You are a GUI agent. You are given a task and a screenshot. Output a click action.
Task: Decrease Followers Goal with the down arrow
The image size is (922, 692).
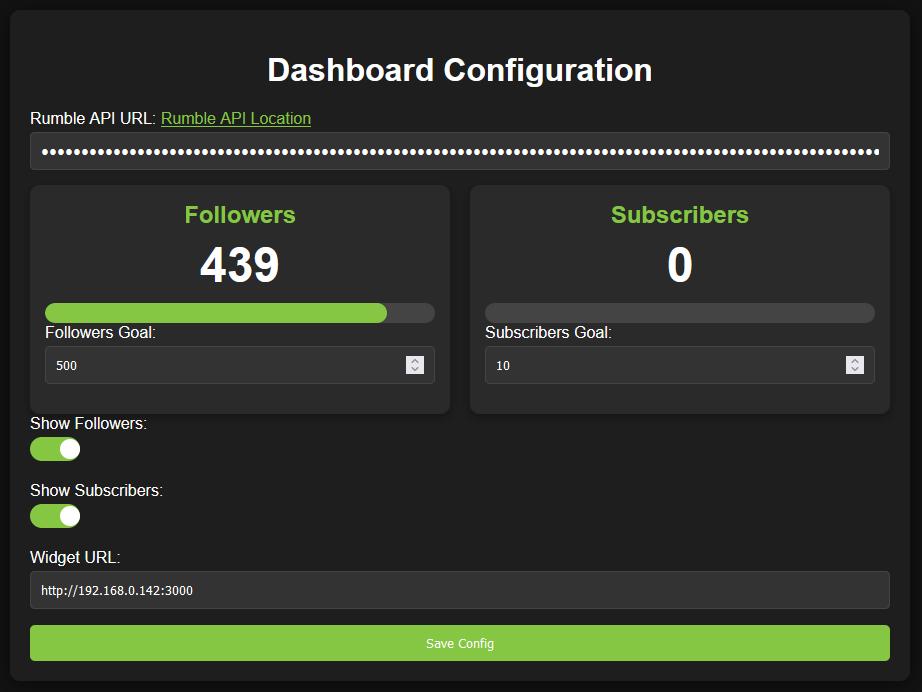pos(415,369)
